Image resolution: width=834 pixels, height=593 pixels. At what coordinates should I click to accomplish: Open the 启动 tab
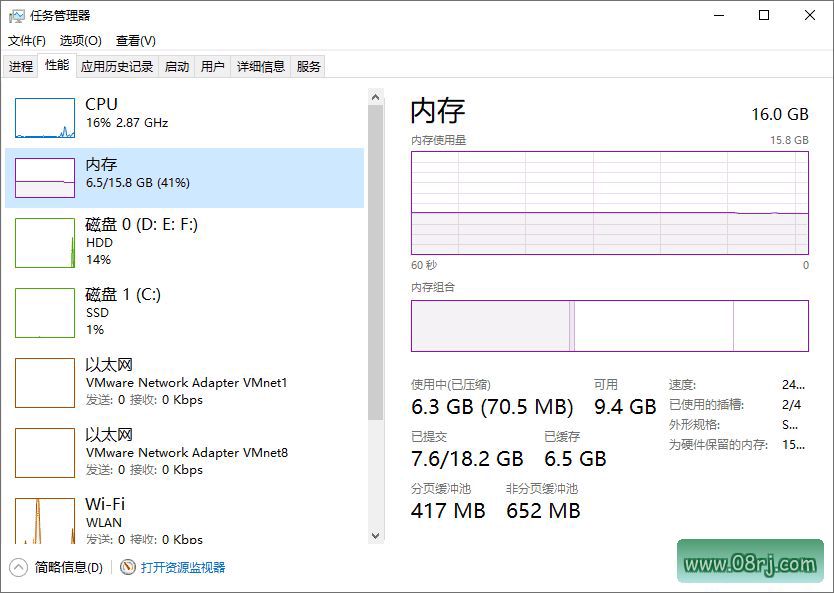(176, 66)
